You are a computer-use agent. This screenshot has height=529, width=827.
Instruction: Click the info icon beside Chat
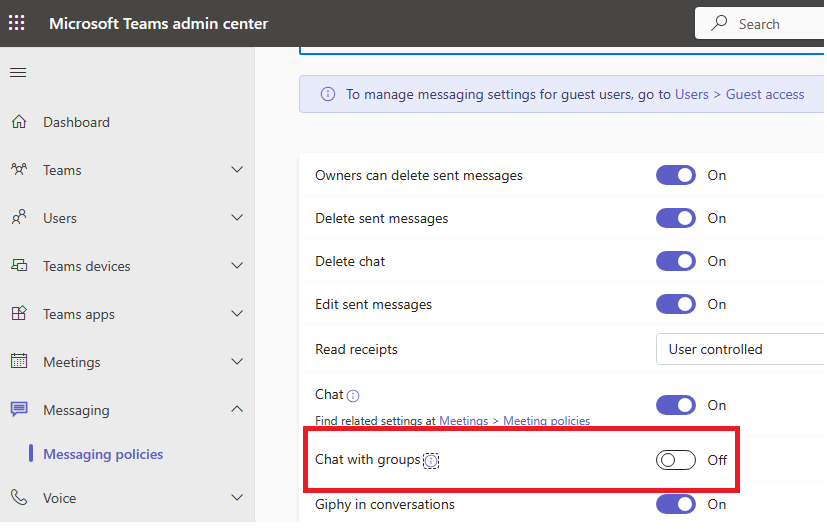353,396
